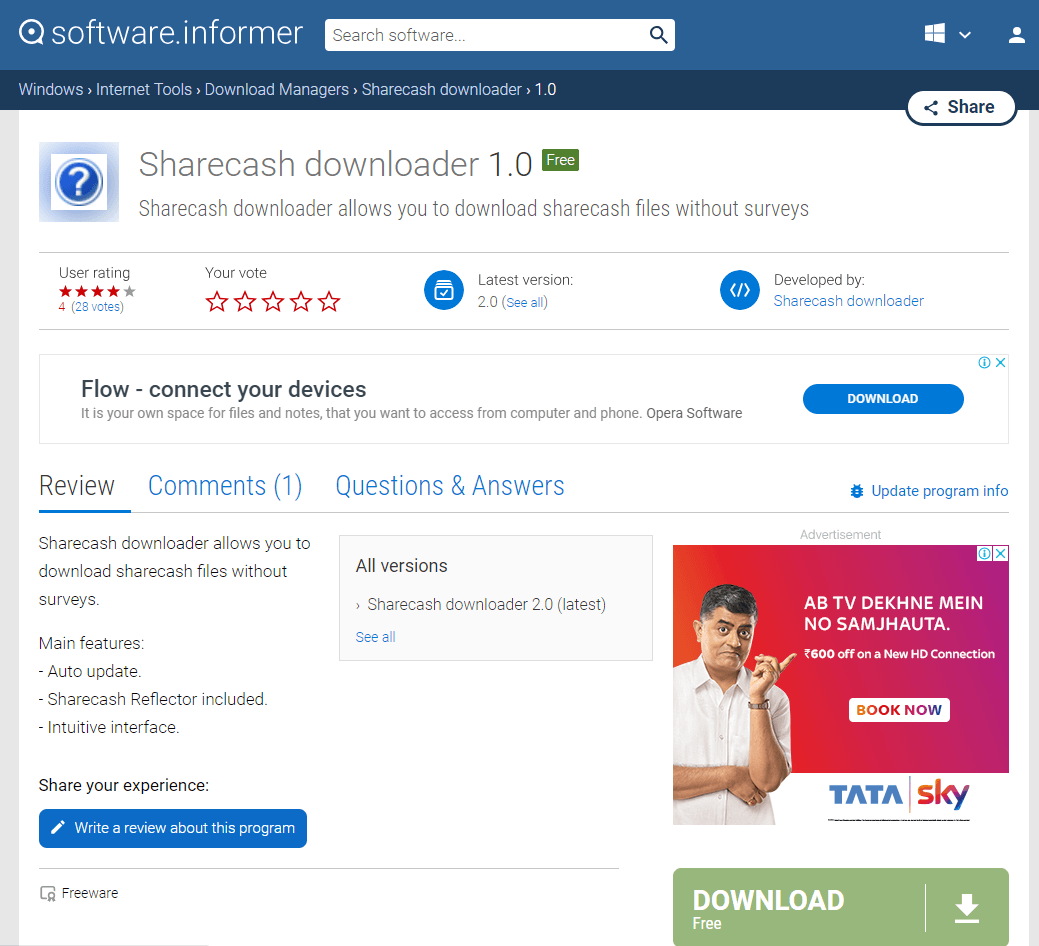
Task: Click Update program info link
Action: pos(929,491)
